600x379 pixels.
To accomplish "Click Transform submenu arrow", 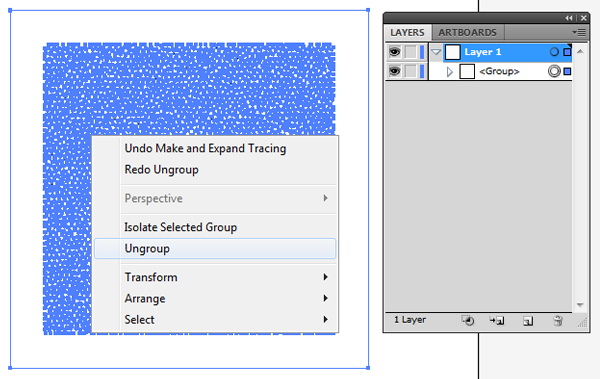I will click(x=326, y=277).
